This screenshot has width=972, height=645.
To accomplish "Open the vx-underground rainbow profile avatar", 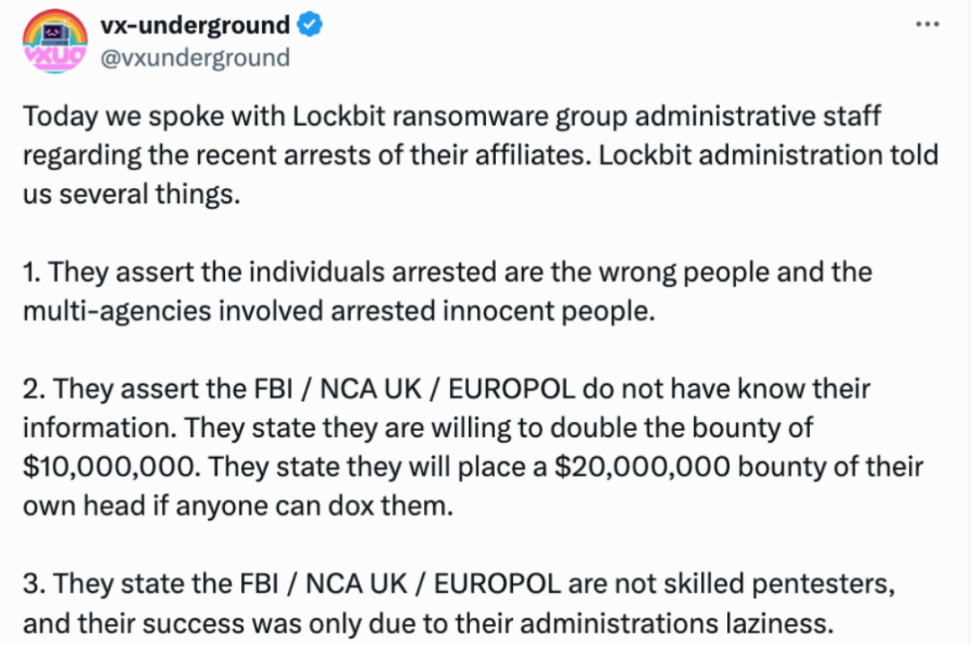I will tap(55, 42).
